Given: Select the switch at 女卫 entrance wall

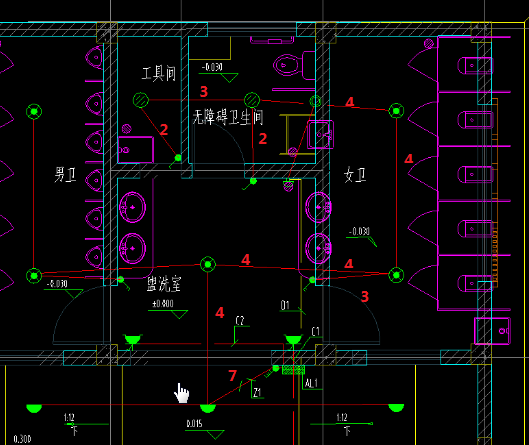Looking at the screenshot, I should point(310,282).
